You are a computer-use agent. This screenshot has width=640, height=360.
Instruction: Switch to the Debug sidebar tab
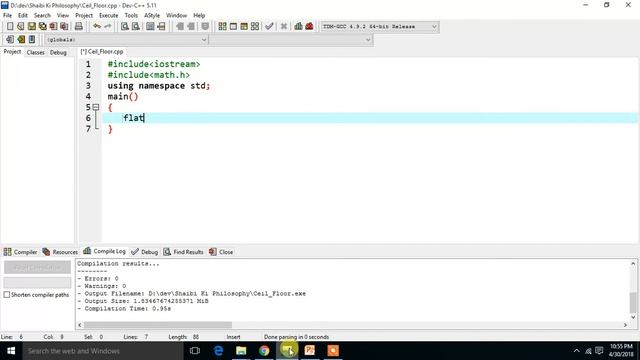pyautogui.click(x=58, y=52)
